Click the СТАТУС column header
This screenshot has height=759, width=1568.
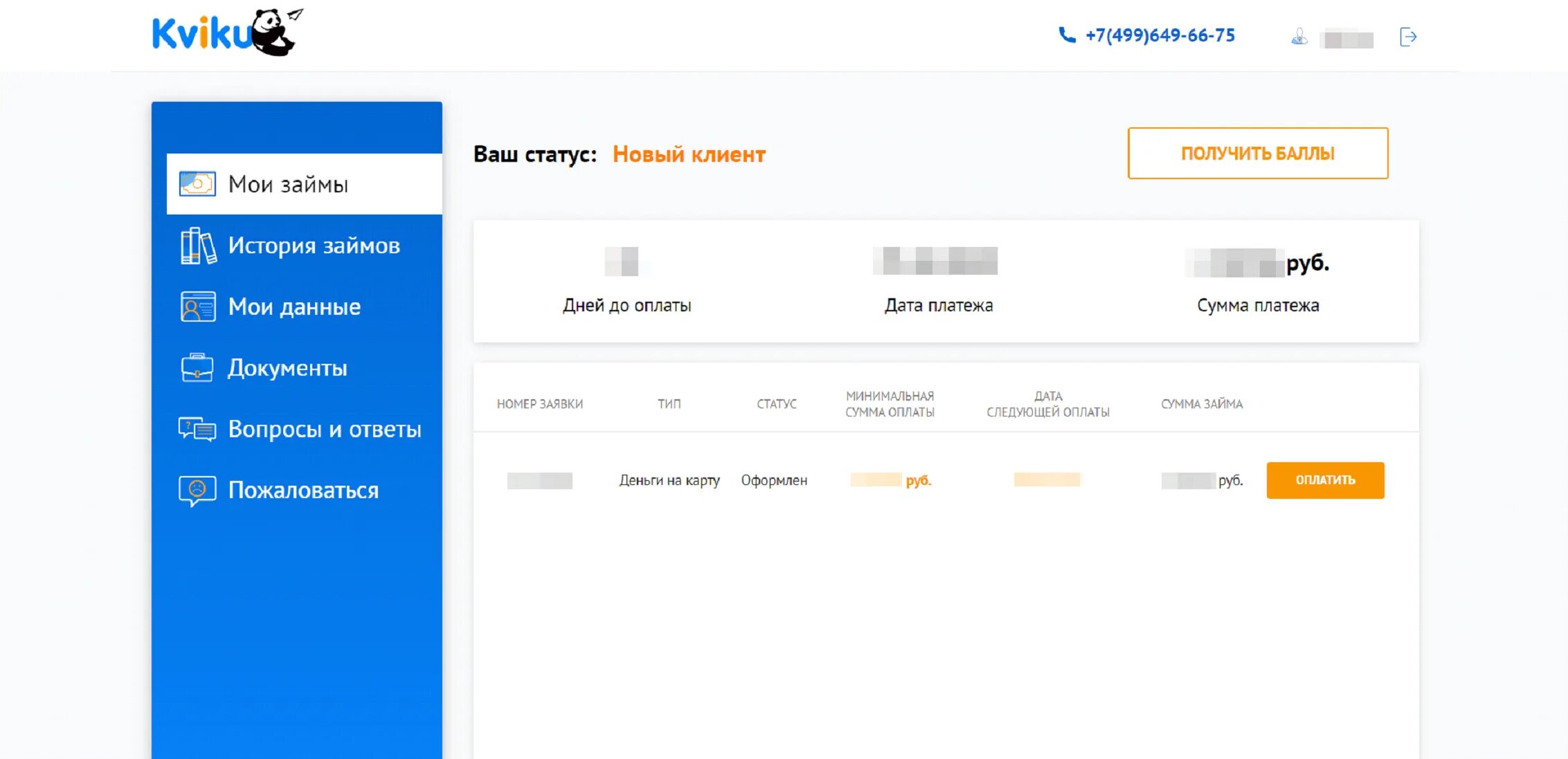(777, 404)
